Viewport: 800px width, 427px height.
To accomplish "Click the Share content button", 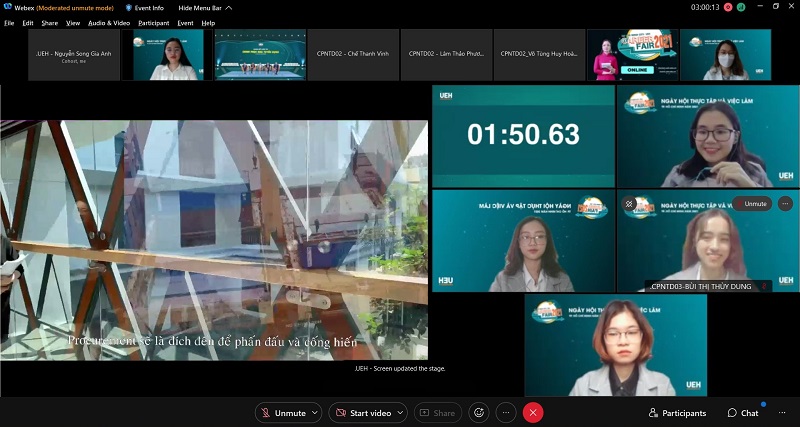I will coord(438,413).
